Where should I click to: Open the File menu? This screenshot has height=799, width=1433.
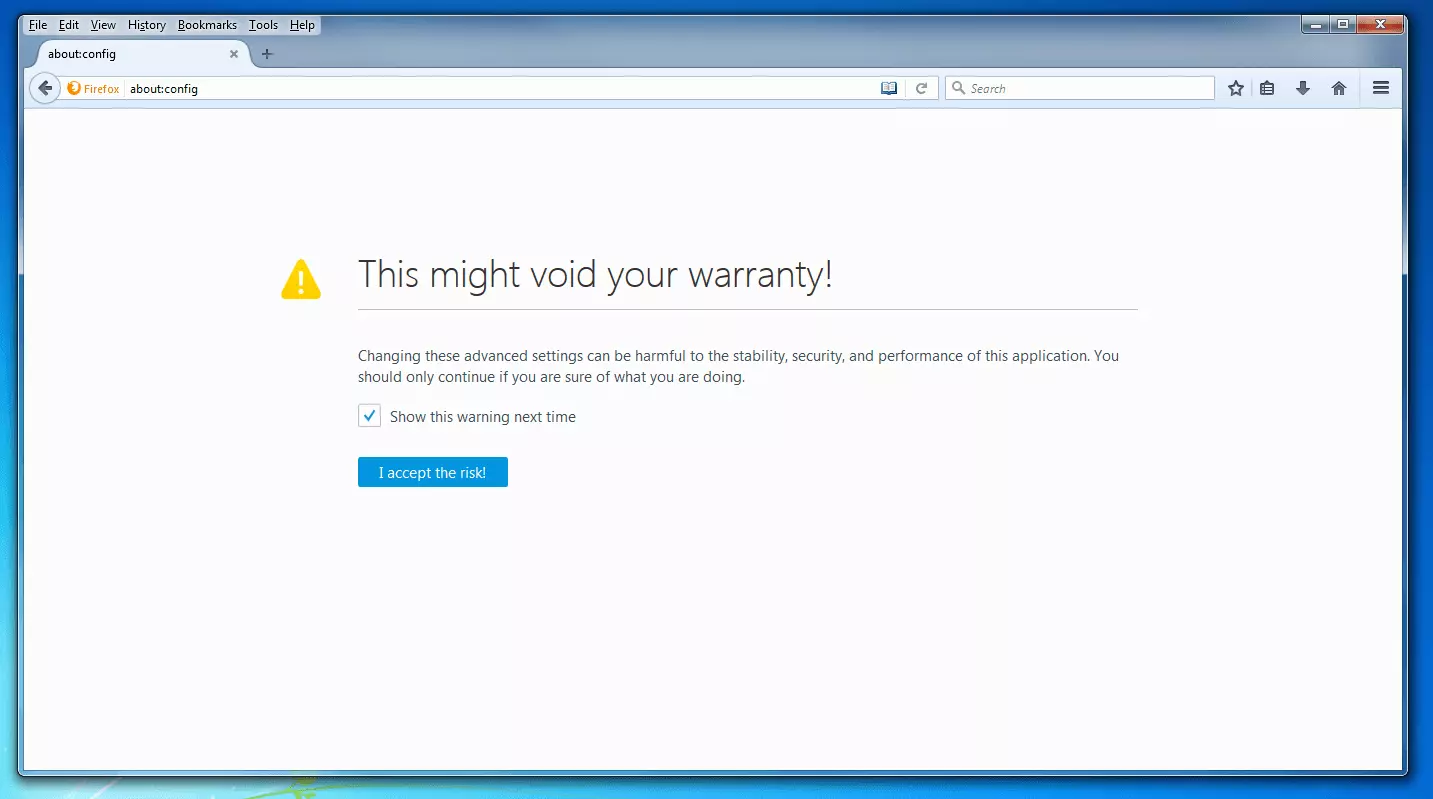pyautogui.click(x=38, y=25)
